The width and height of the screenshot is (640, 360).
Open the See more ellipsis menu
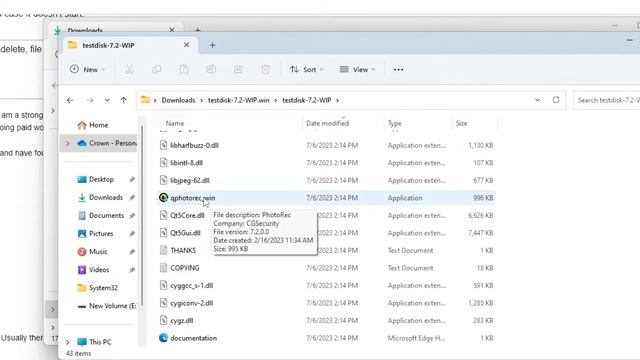click(x=398, y=69)
